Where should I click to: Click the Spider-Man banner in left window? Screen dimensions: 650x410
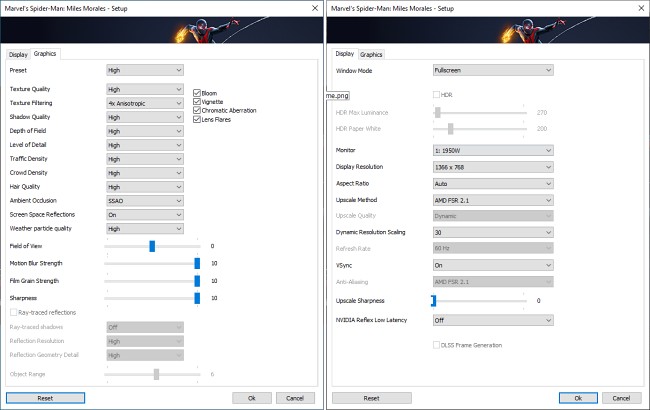(162, 30)
